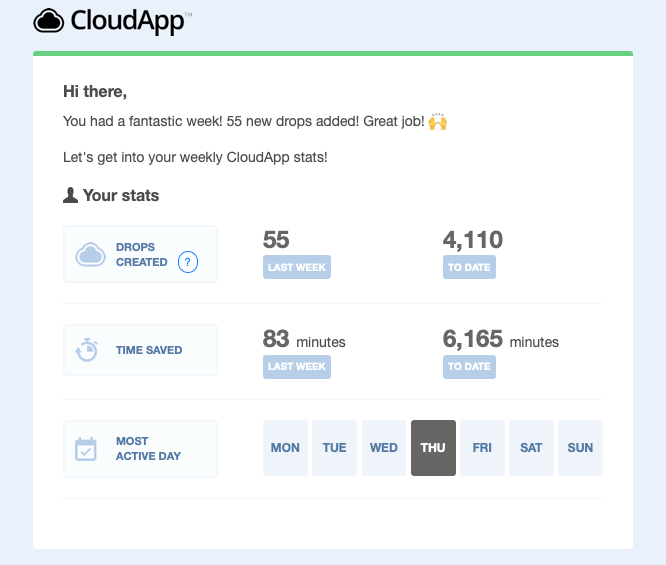The image size is (666, 565).
Task: Click the 6,165 minutes value
Action: [501, 339]
